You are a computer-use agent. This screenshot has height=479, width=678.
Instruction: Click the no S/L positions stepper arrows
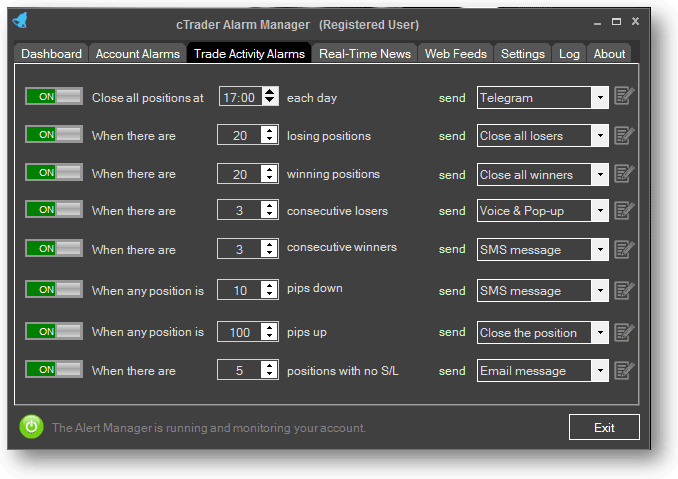(269, 370)
